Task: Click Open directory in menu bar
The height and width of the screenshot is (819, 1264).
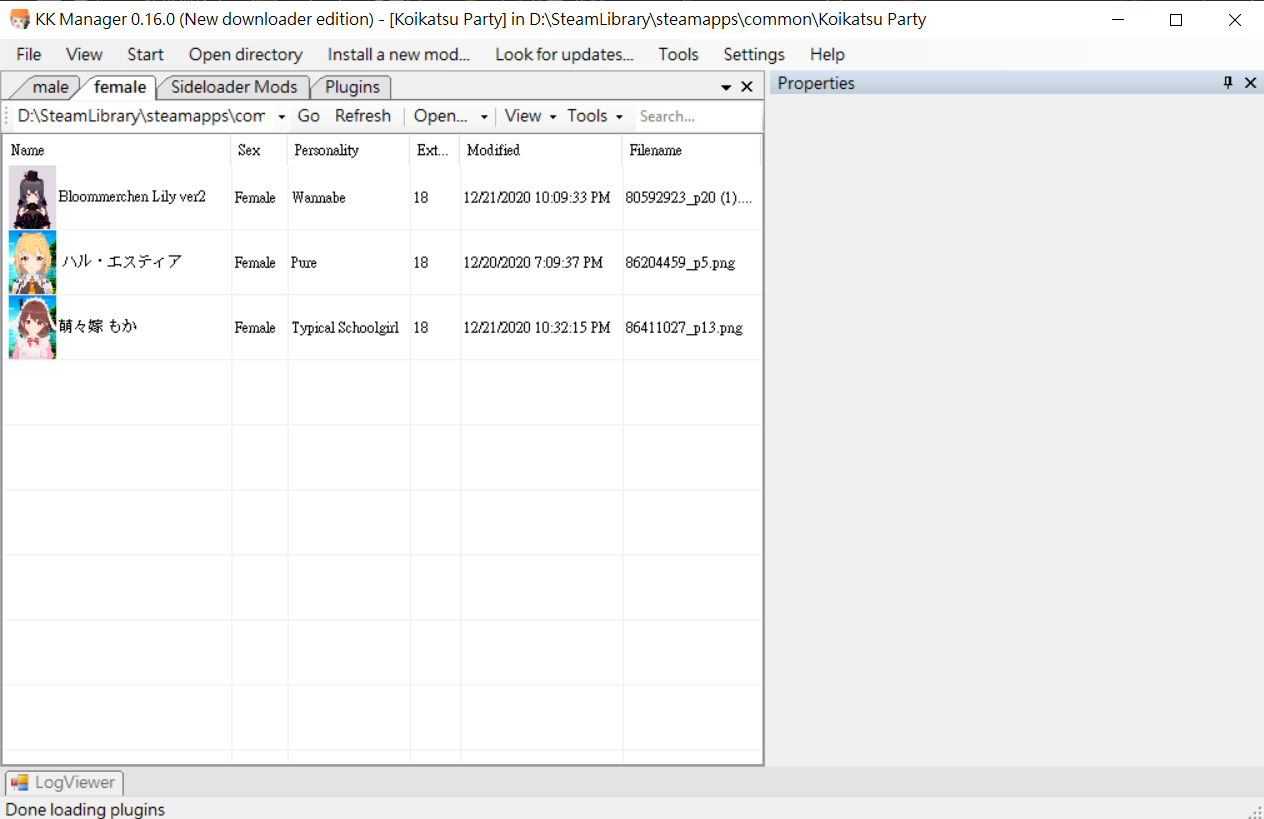Action: (246, 55)
